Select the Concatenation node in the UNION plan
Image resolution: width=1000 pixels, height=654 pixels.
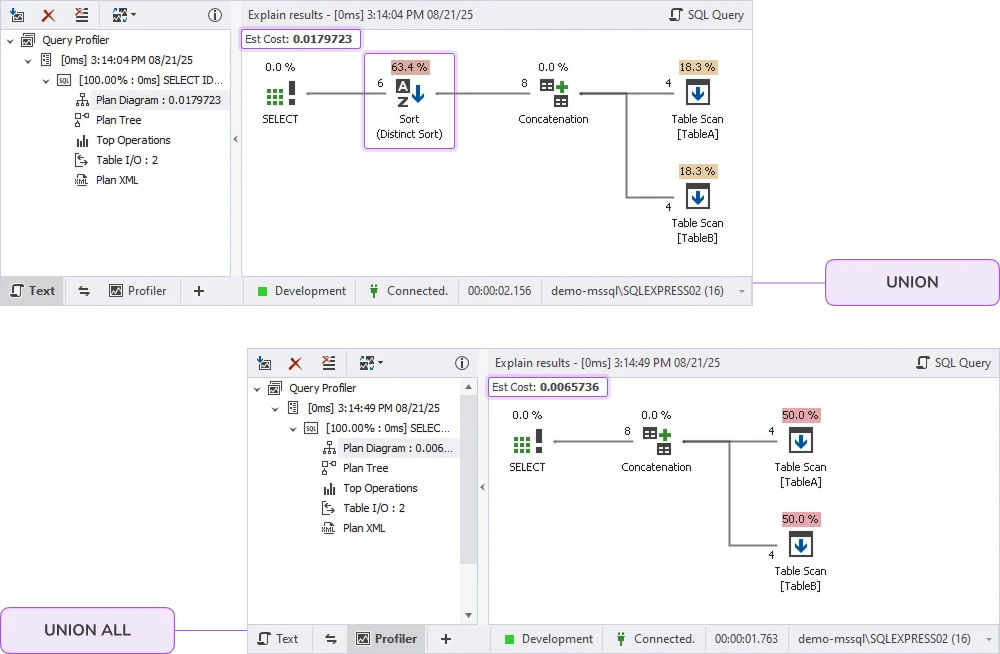pyautogui.click(x=553, y=94)
